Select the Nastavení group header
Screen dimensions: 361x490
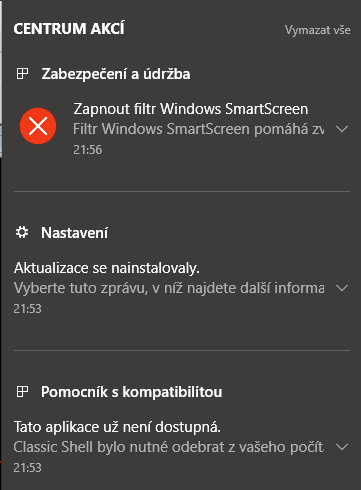pyautogui.click(x=74, y=233)
